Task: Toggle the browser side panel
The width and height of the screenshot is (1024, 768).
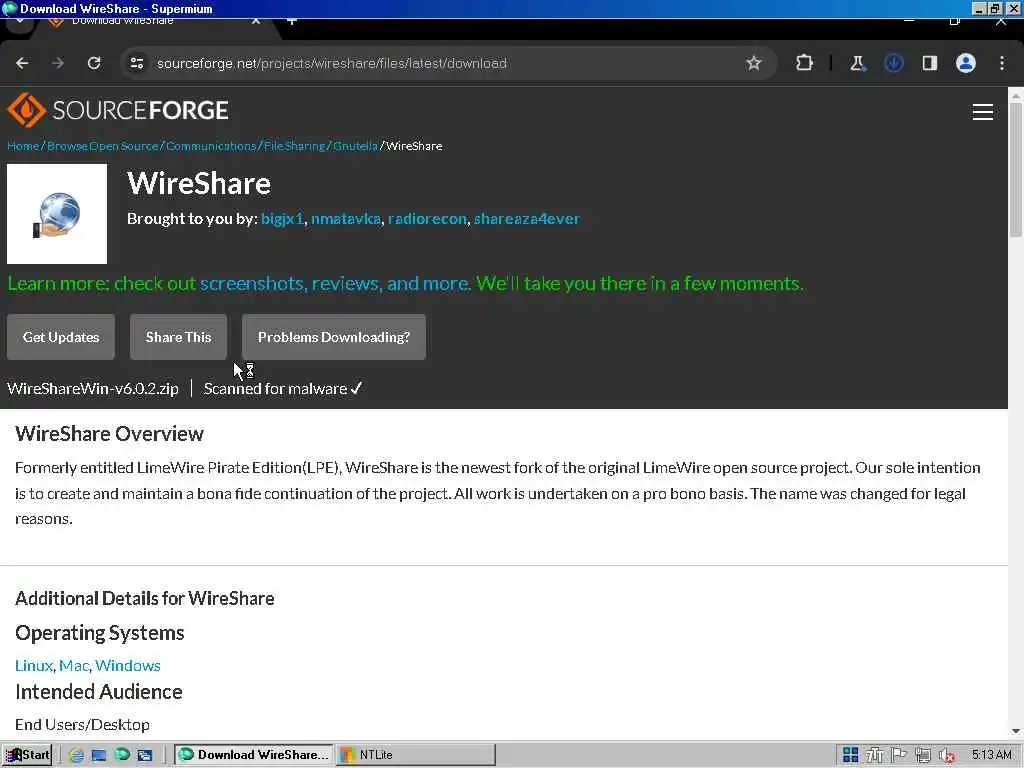Action: coord(930,63)
